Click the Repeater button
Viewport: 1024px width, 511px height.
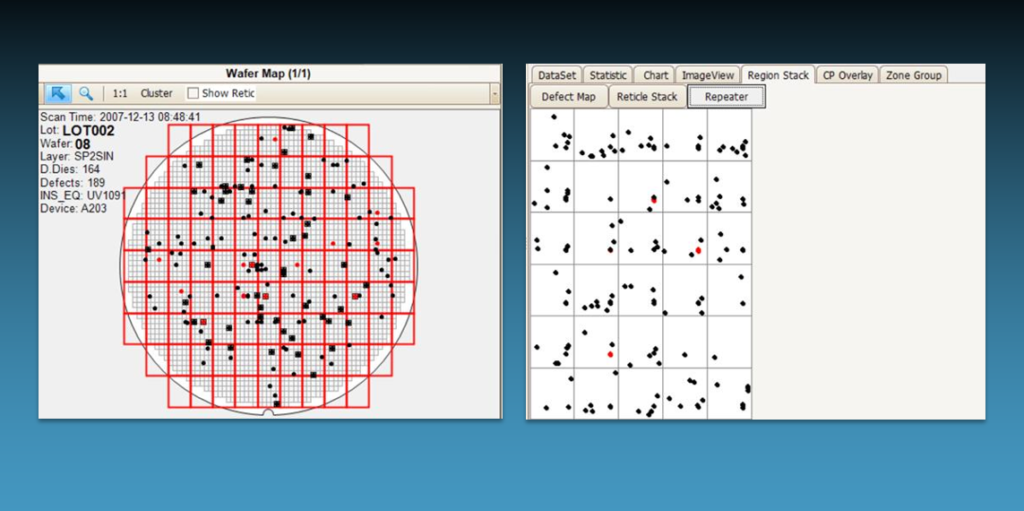click(726, 97)
